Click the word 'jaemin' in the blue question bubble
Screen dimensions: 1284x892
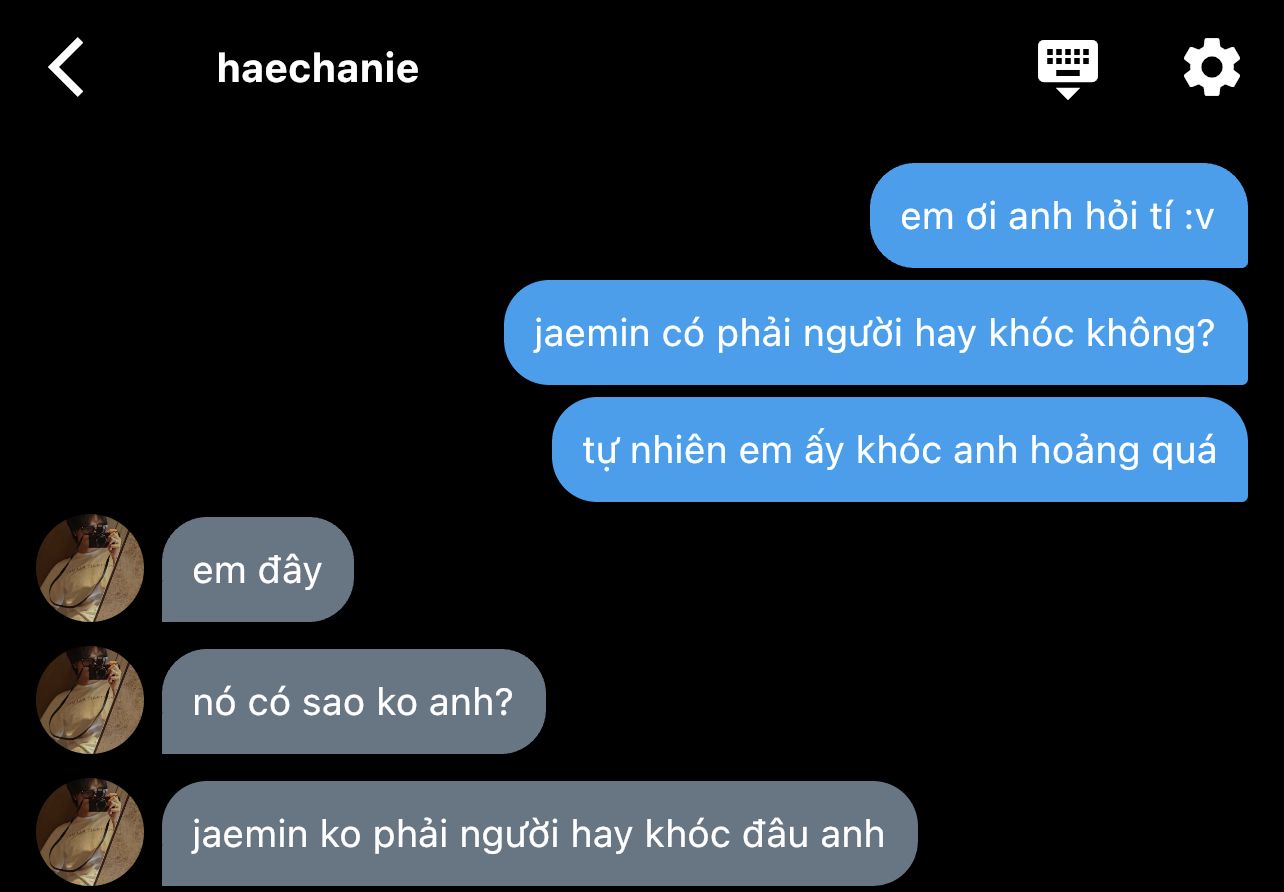point(592,333)
